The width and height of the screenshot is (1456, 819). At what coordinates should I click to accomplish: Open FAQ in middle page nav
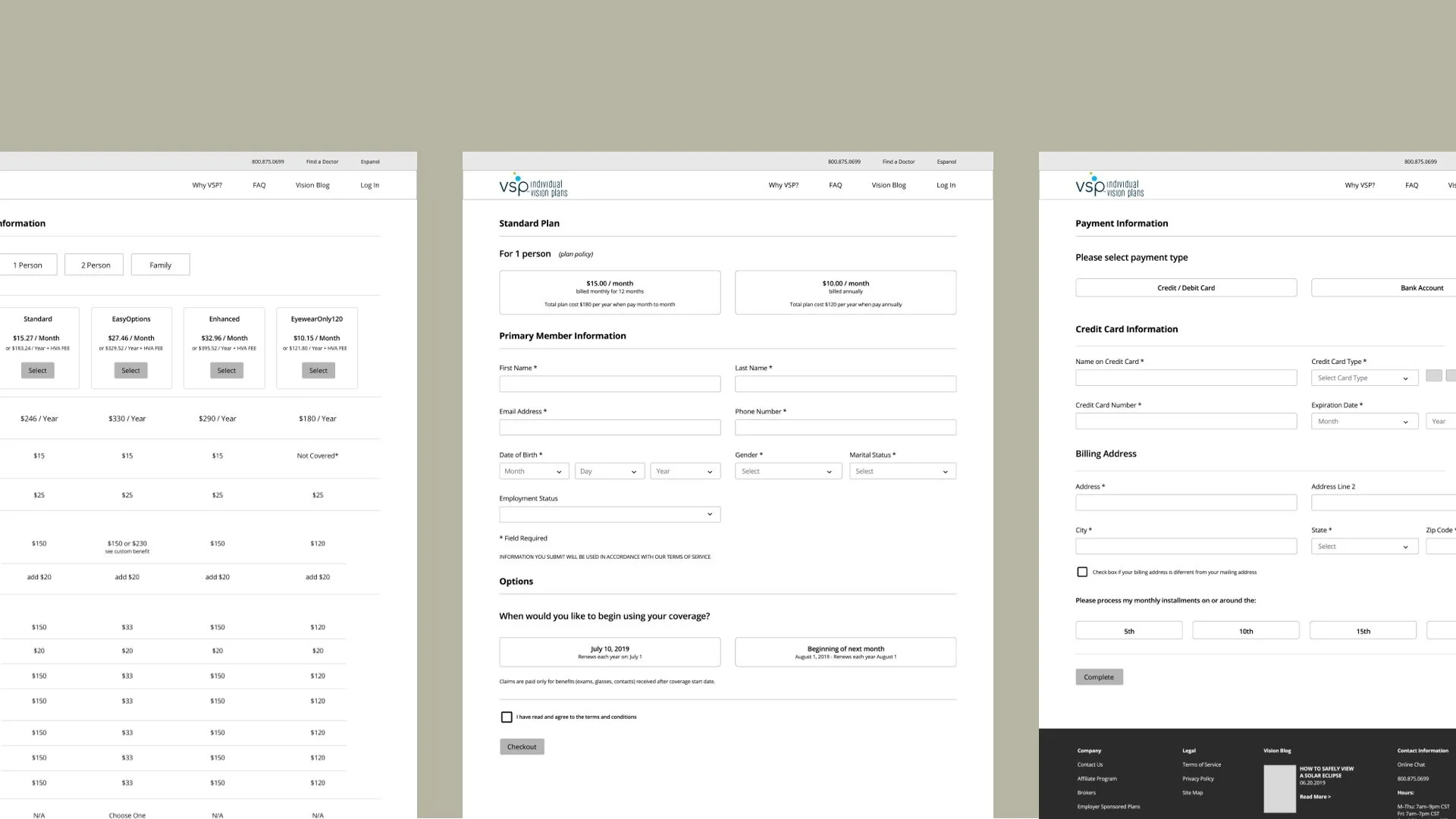click(x=835, y=185)
